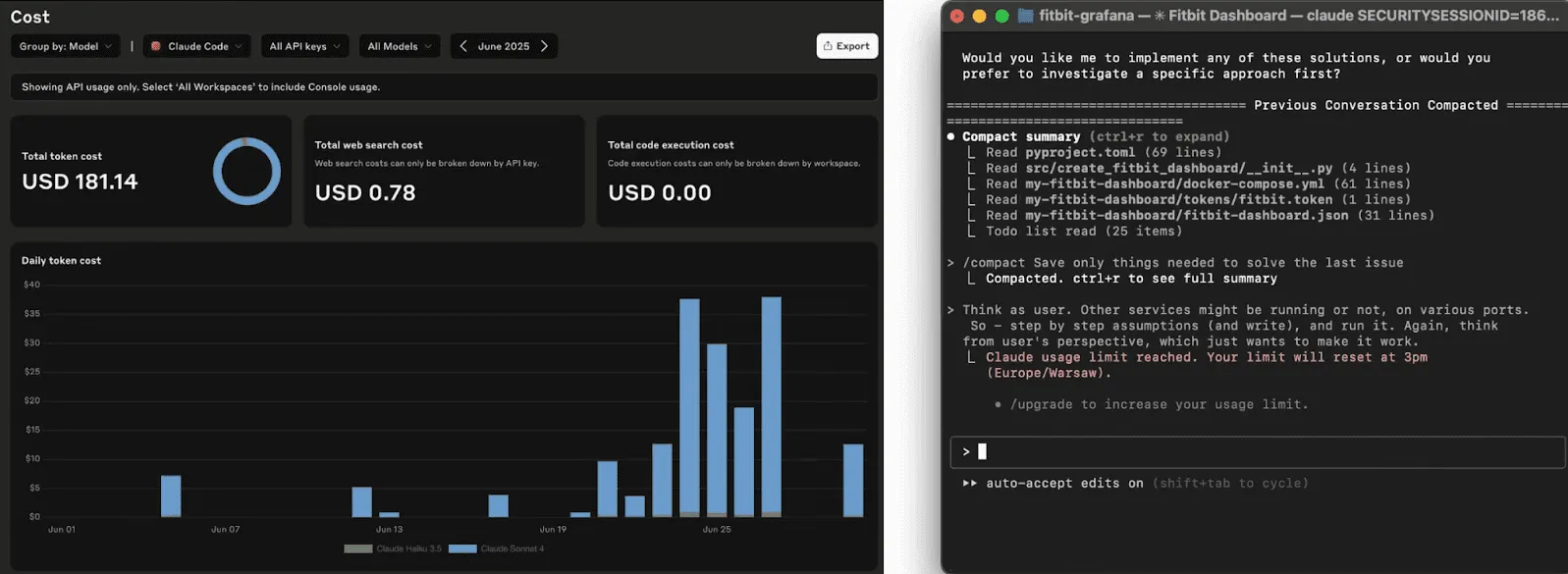
Task: Click the /compact command line in terminal
Action: pos(1175,262)
